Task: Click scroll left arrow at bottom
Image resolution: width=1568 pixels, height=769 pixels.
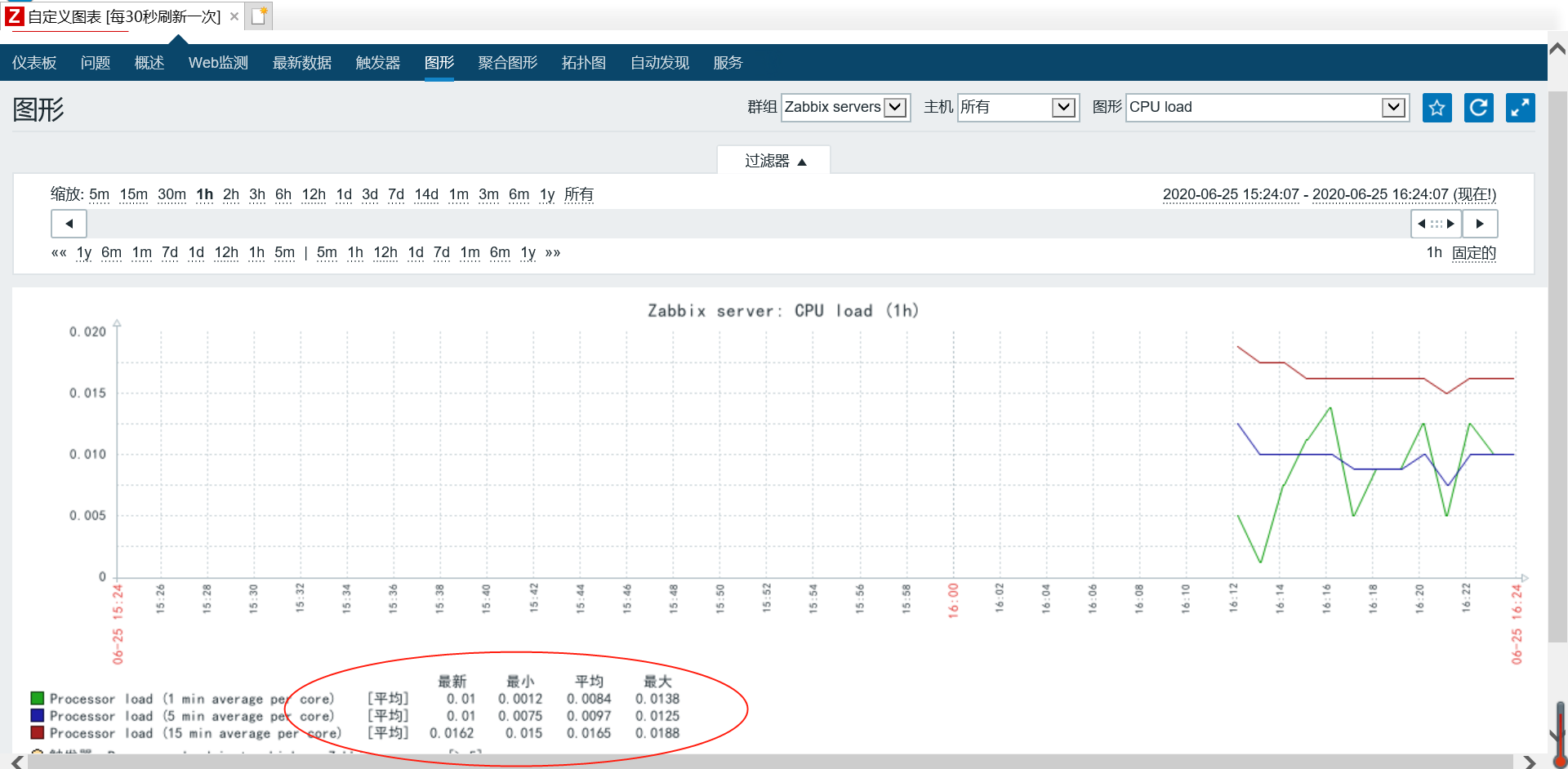Action: pyautogui.click(x=17, y=762)
